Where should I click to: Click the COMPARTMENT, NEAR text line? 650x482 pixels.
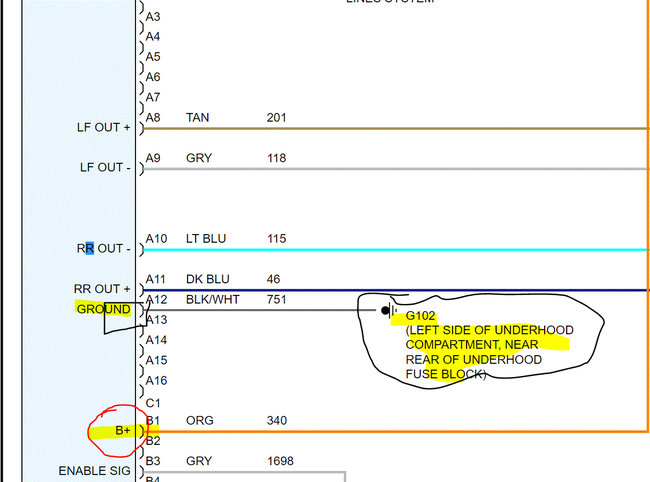tap(472, 344)
